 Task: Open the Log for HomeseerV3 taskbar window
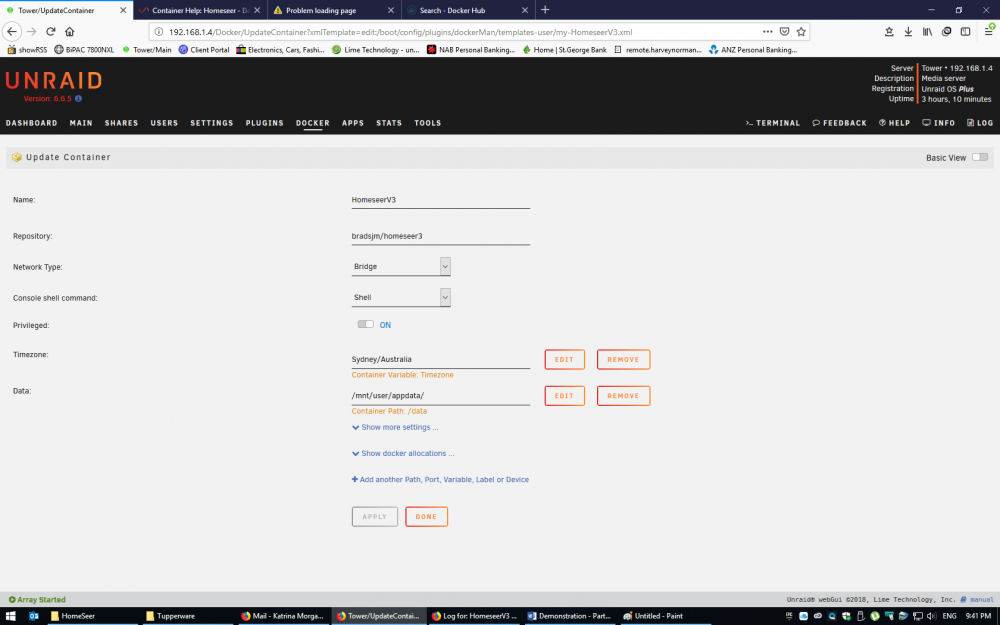tap(474, 615)
